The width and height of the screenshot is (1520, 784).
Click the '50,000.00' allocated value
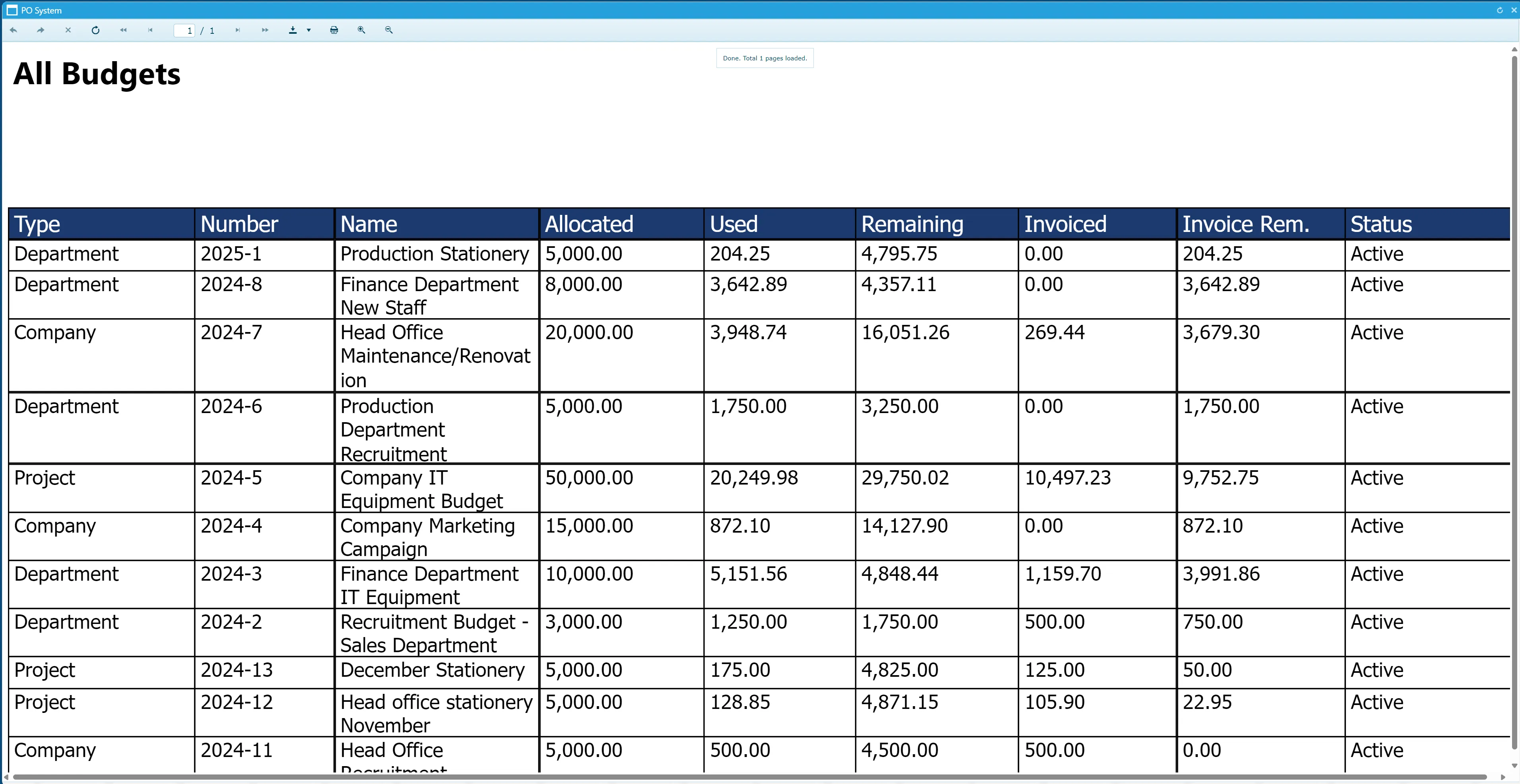coord(589,478)
